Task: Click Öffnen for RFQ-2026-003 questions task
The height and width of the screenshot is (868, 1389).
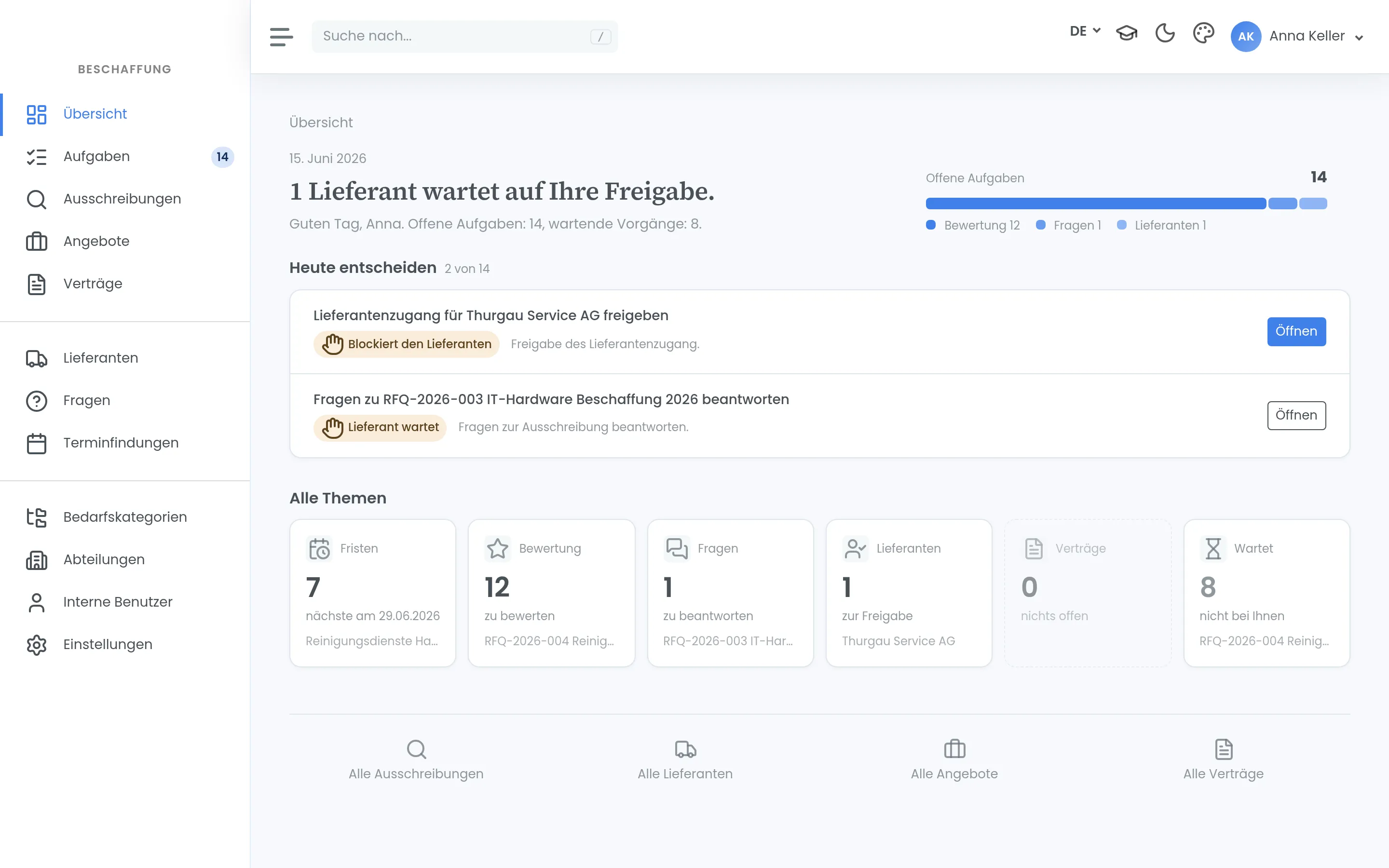Action: click(1296, 415)
